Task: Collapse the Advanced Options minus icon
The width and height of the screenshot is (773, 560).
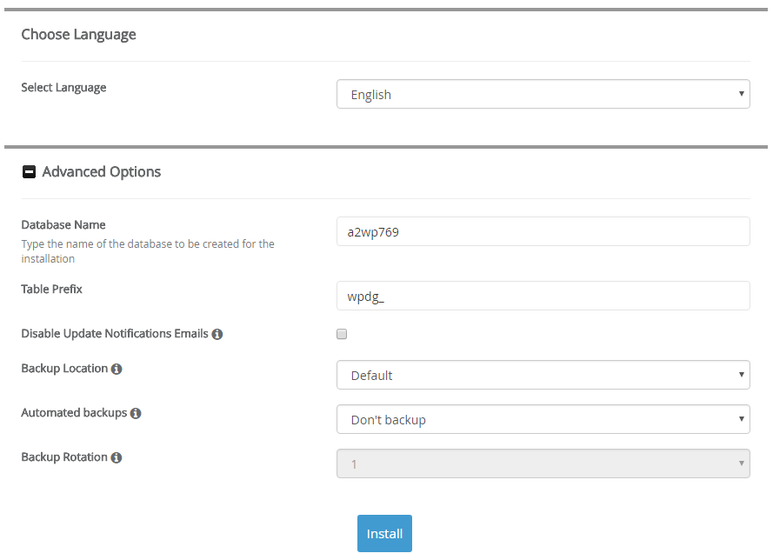Action: (29, 172)
